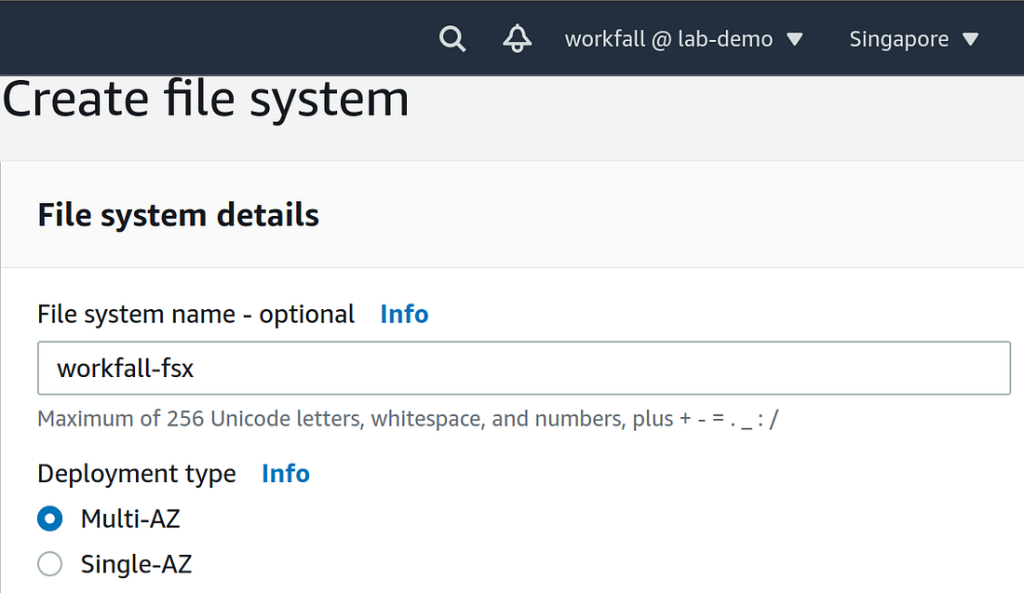Click the Multi-AZ option label
Viewport: 1024px width, 593px height.
click(x=130, y=519)
